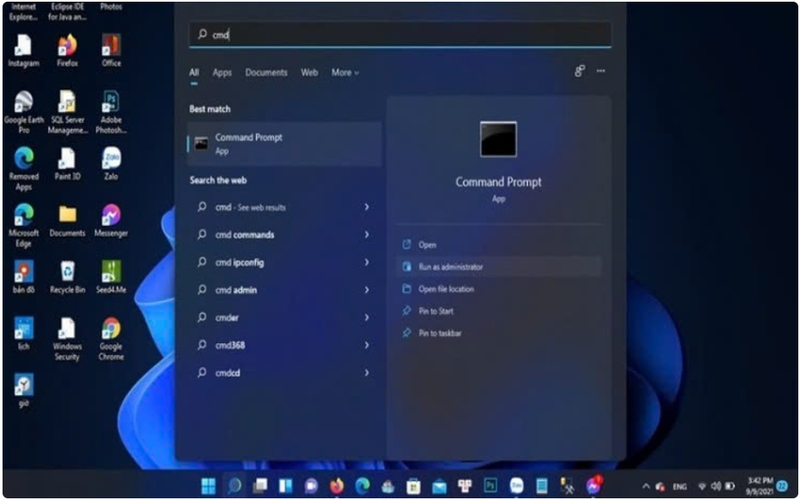Image resolution: width=800 pixels, height=500 pixels.
Task: Open the Command Prompt best match result
Action: [x=284, y=144]
